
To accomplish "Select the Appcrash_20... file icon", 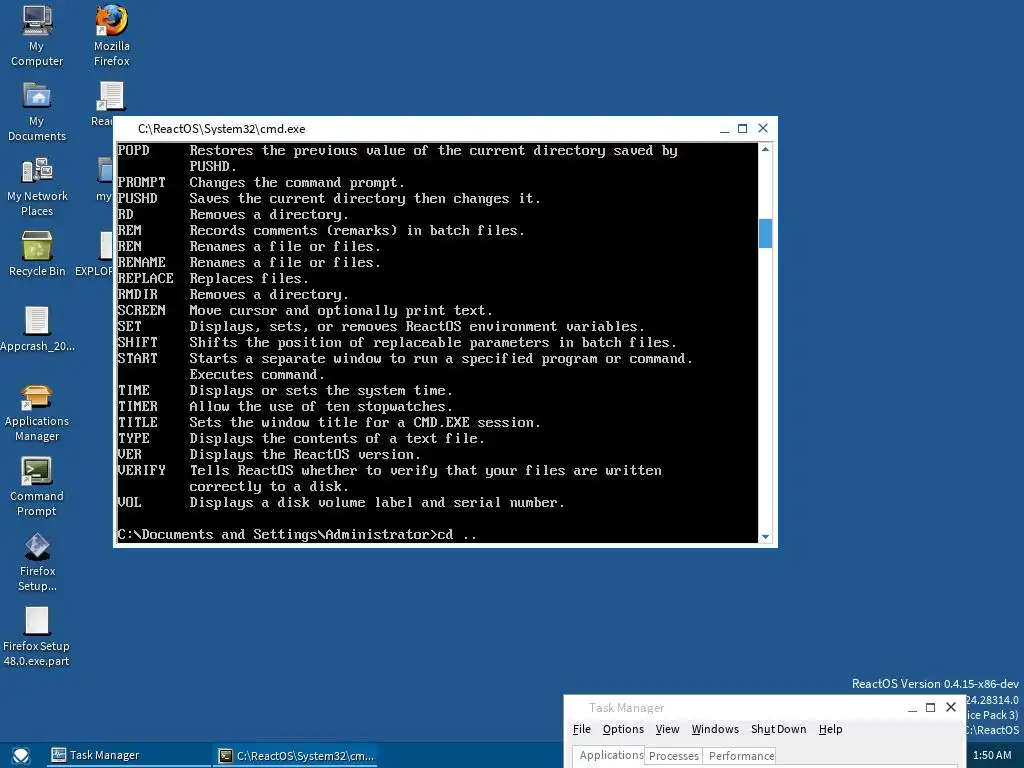I will pos(37,329).
